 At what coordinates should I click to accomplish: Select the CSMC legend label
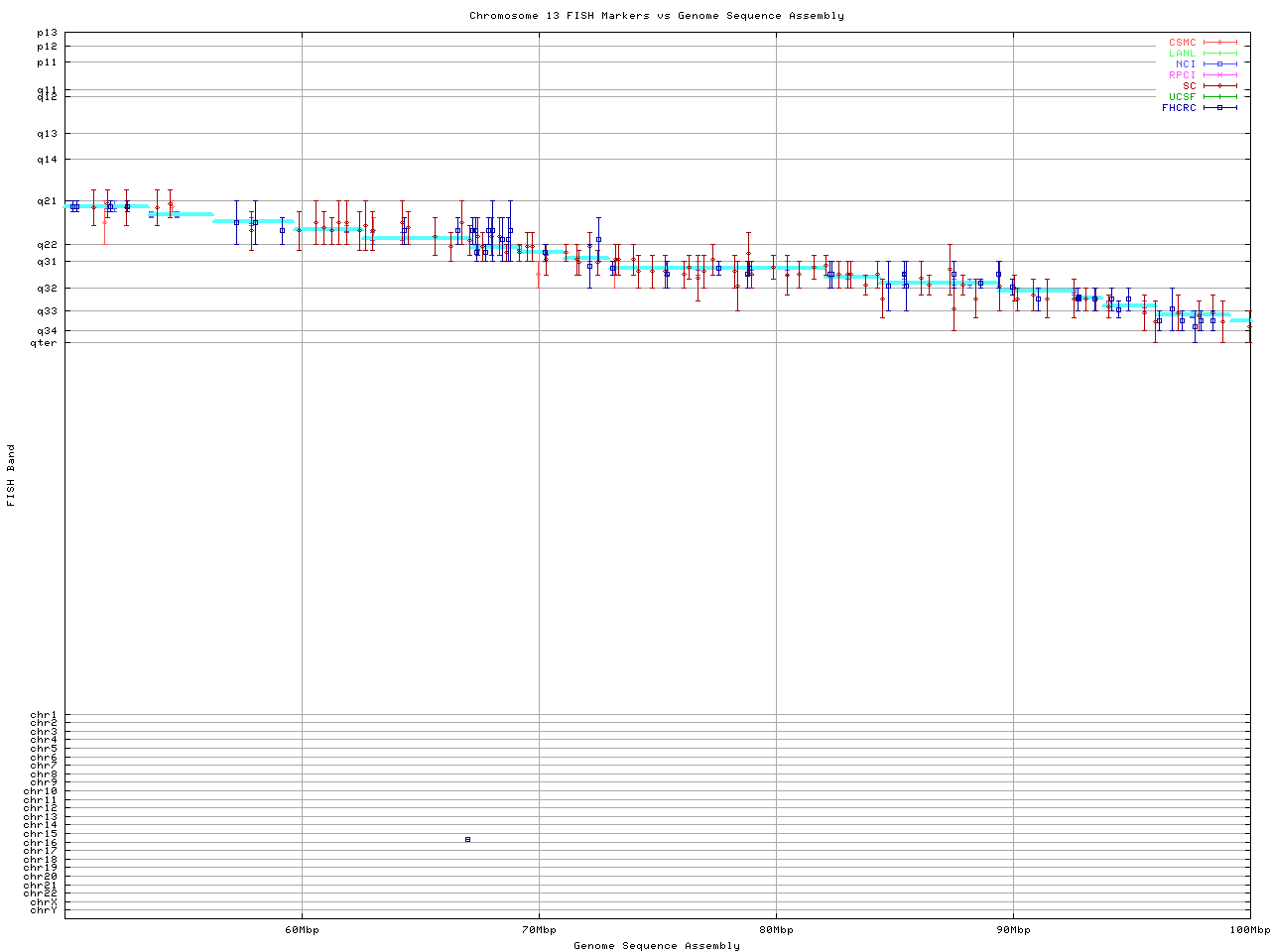click(1182, 43)
